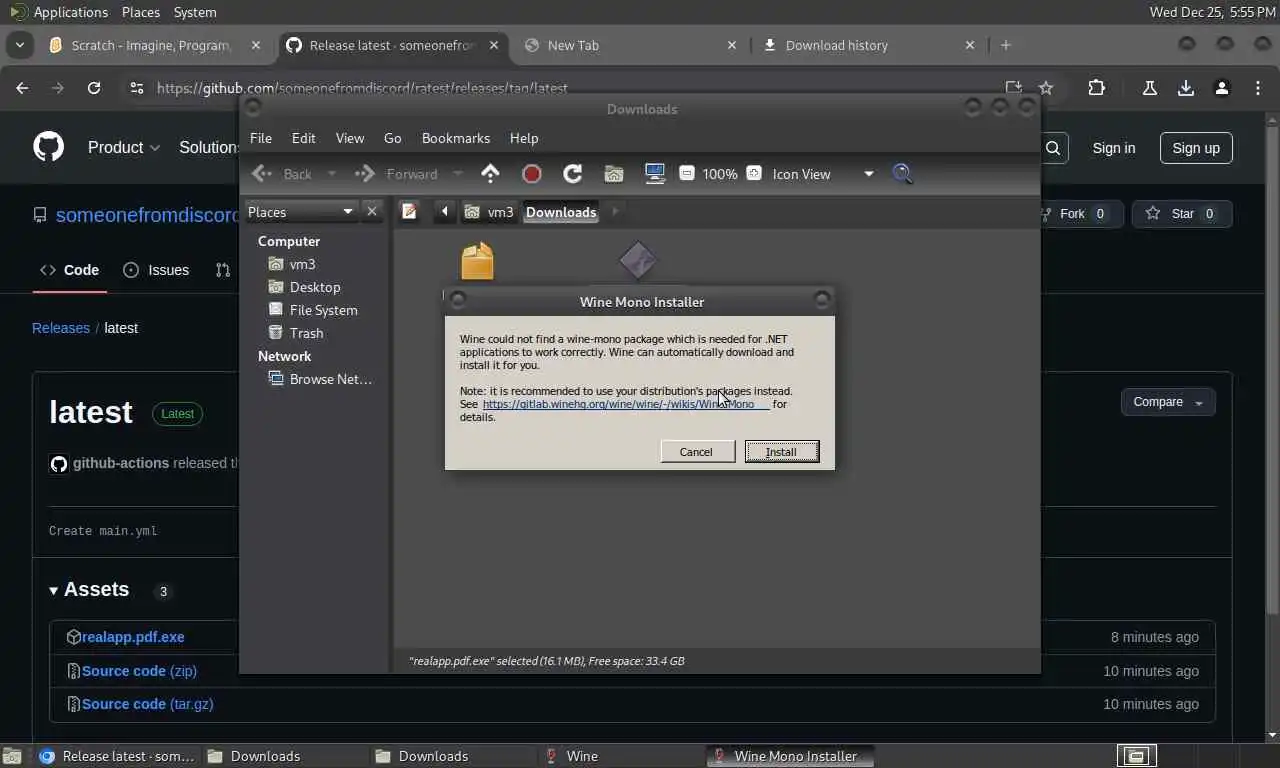The image size is (1280, 768).
Task: Select the archive package file icon
Action: 478,261
